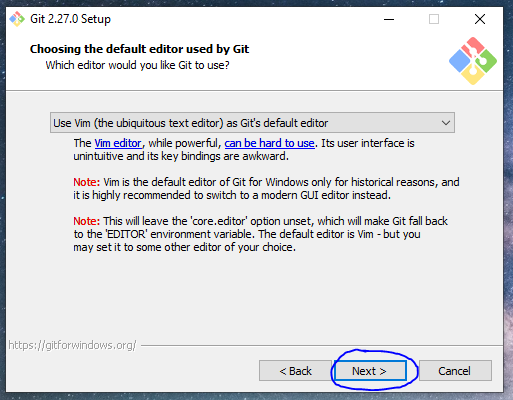Click the 'EDITOR' environment variable text
513x400 pixels.
click(x=126, y=234)
